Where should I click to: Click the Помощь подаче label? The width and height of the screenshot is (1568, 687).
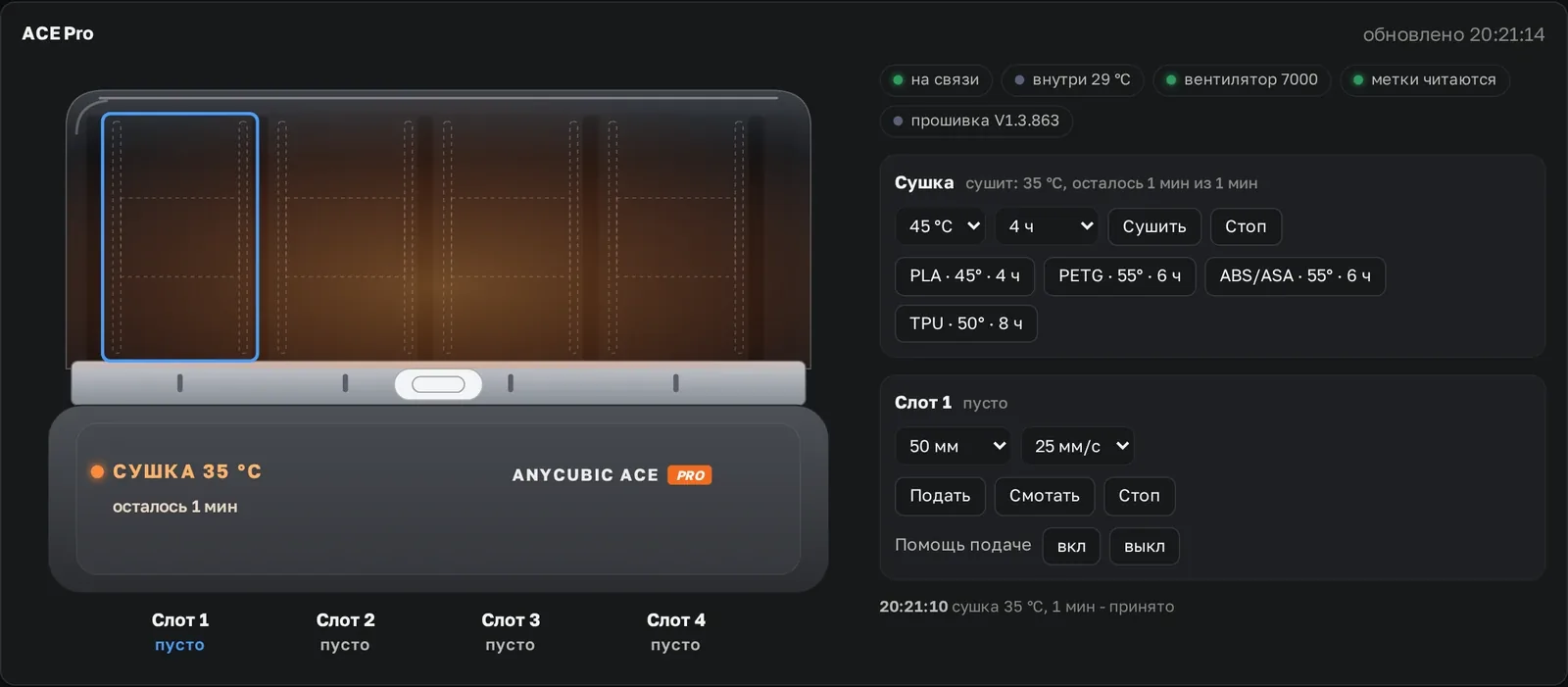[963, 545]
